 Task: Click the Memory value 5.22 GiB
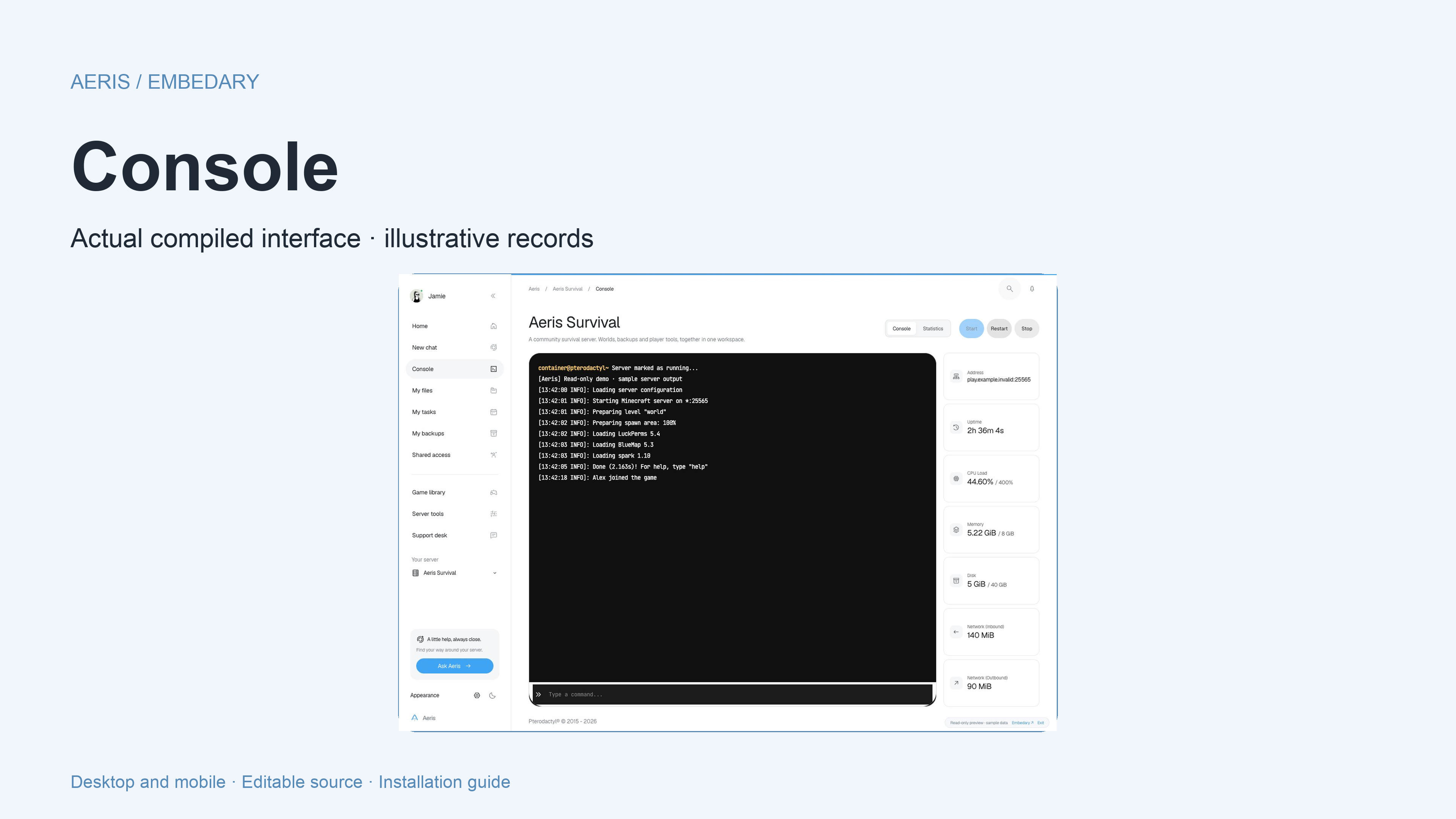pos(981,533)
